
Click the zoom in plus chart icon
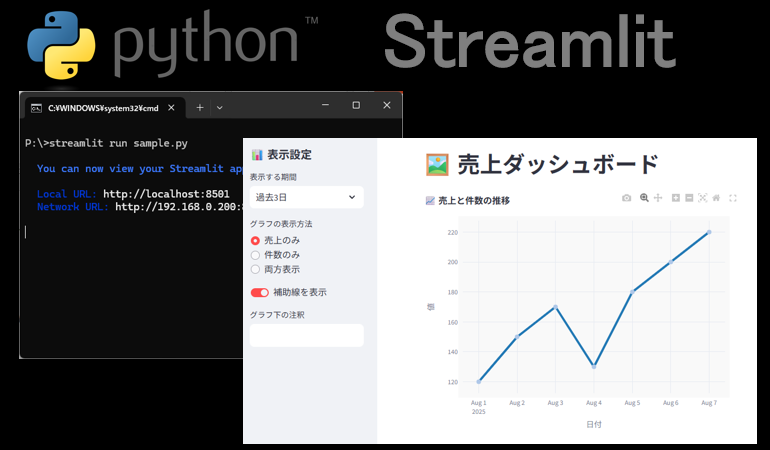click(676, 197)
